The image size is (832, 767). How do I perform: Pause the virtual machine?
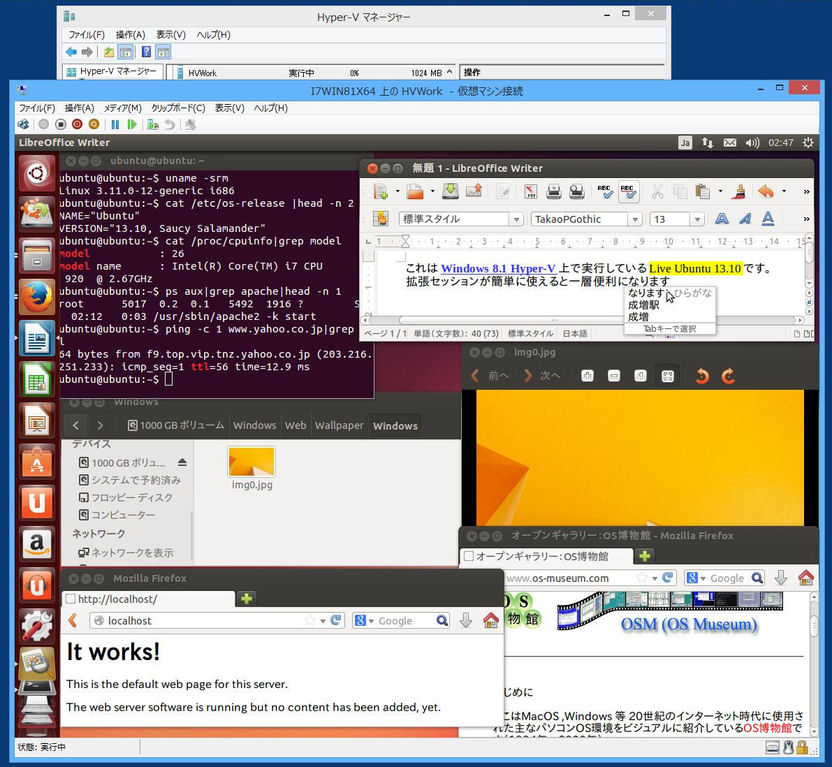[115, 125]
